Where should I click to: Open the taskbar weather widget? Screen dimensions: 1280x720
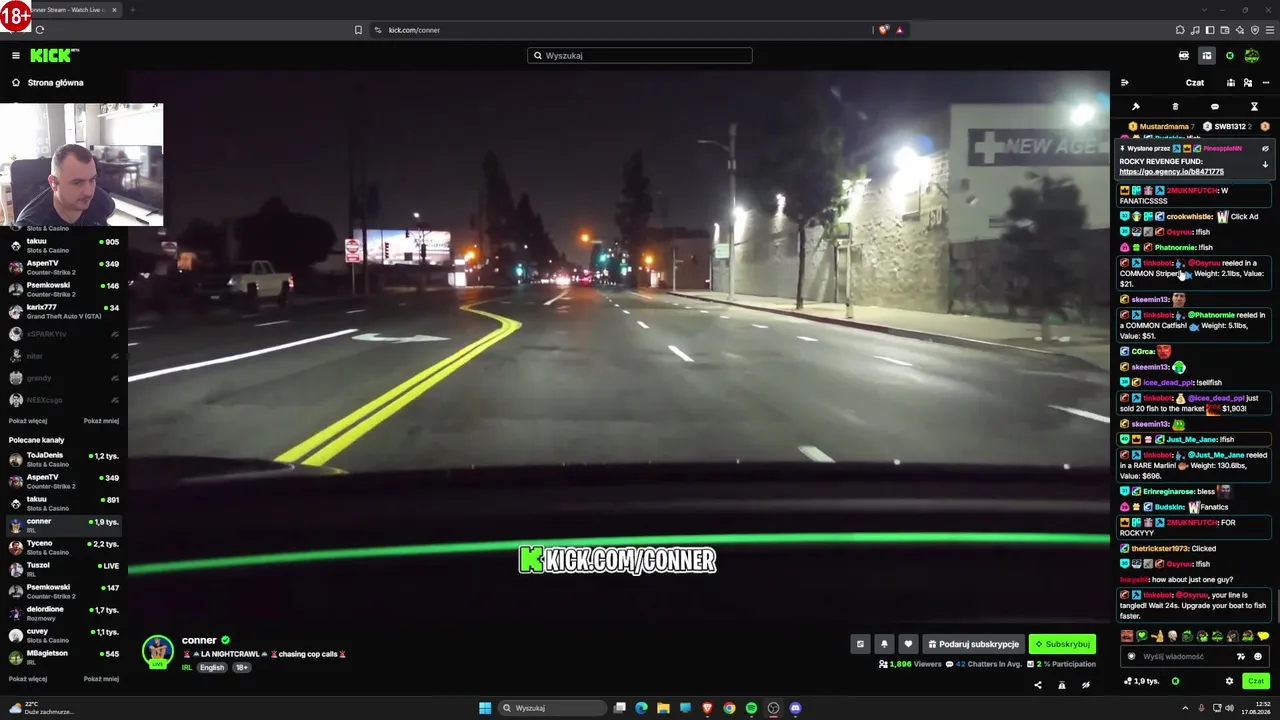coord(40,708)
